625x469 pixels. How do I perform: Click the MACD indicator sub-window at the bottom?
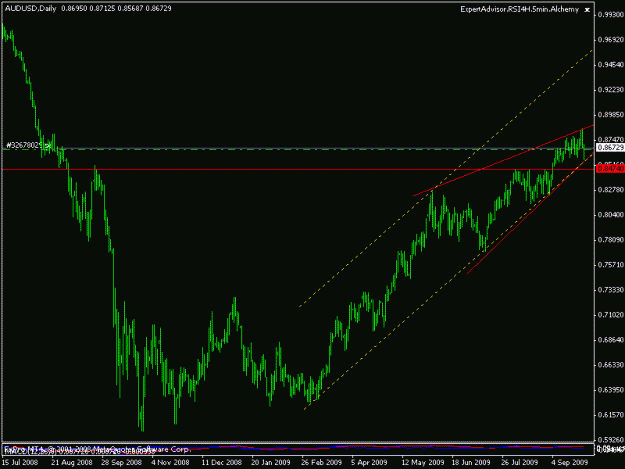point(298,449)
